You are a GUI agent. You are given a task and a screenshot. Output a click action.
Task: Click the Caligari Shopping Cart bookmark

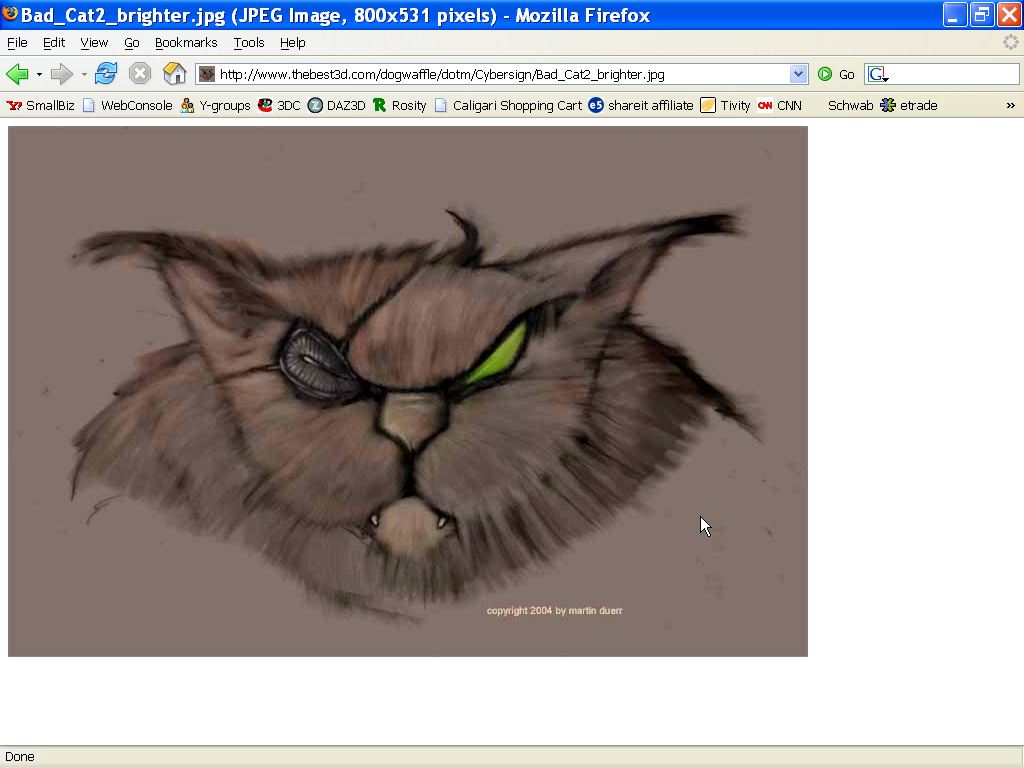(507, 105)
